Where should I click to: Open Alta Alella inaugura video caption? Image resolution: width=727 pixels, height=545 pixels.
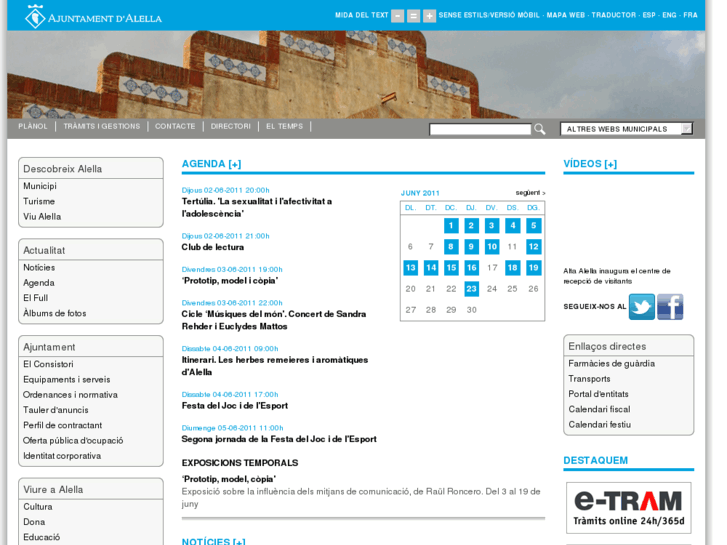[617, 276]
